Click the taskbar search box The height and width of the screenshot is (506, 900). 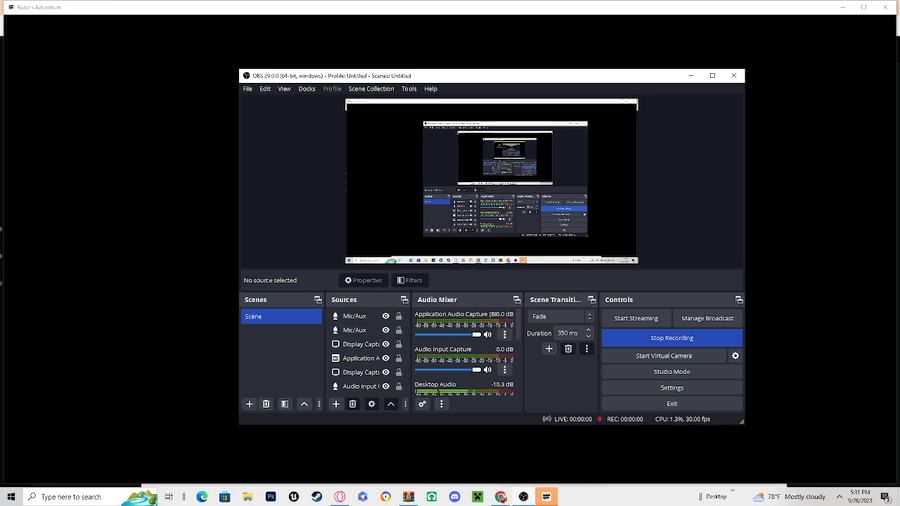pyautogui.click(x=91, y=497)
